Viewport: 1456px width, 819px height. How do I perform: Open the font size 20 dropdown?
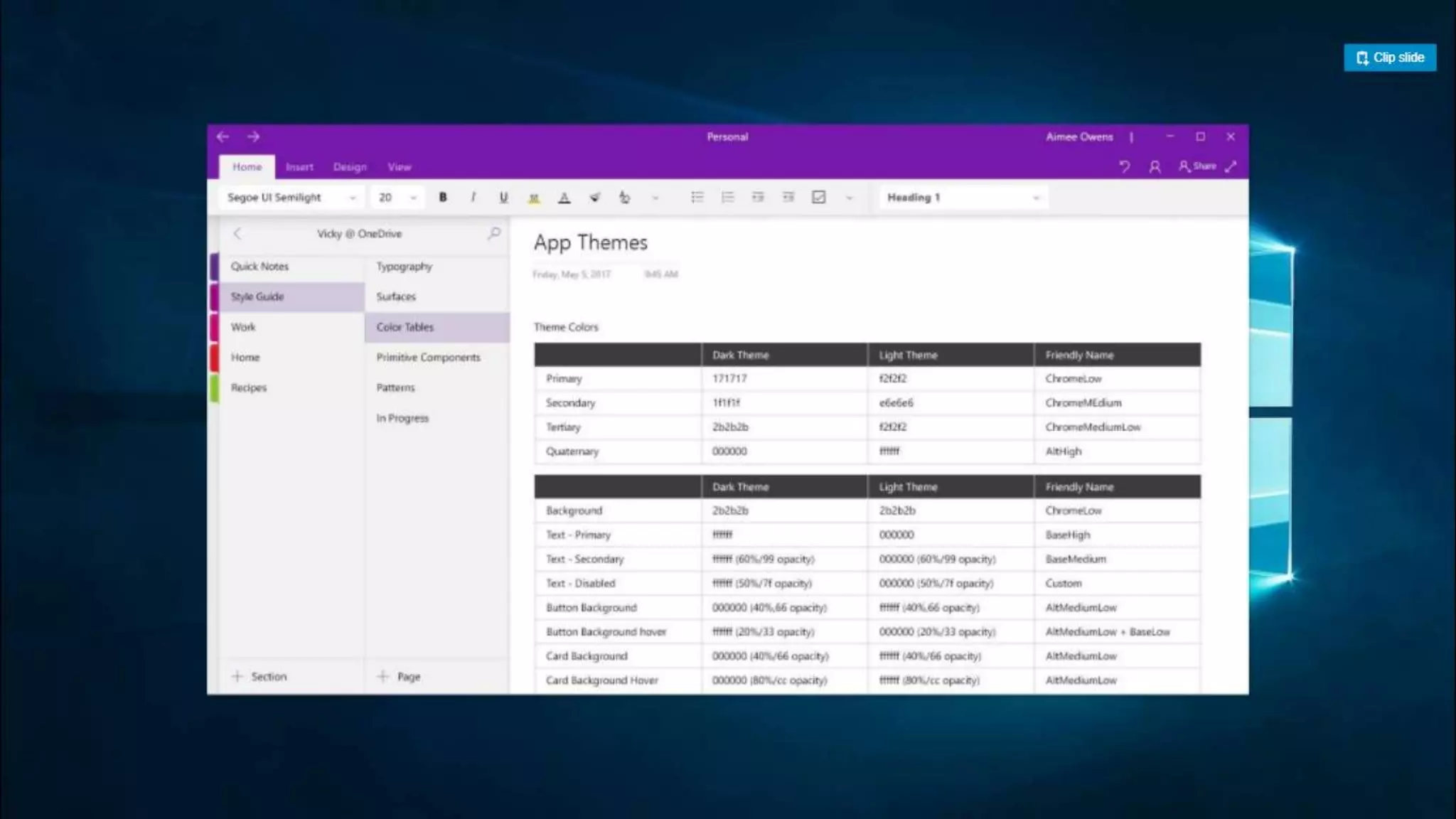[397, 197]
